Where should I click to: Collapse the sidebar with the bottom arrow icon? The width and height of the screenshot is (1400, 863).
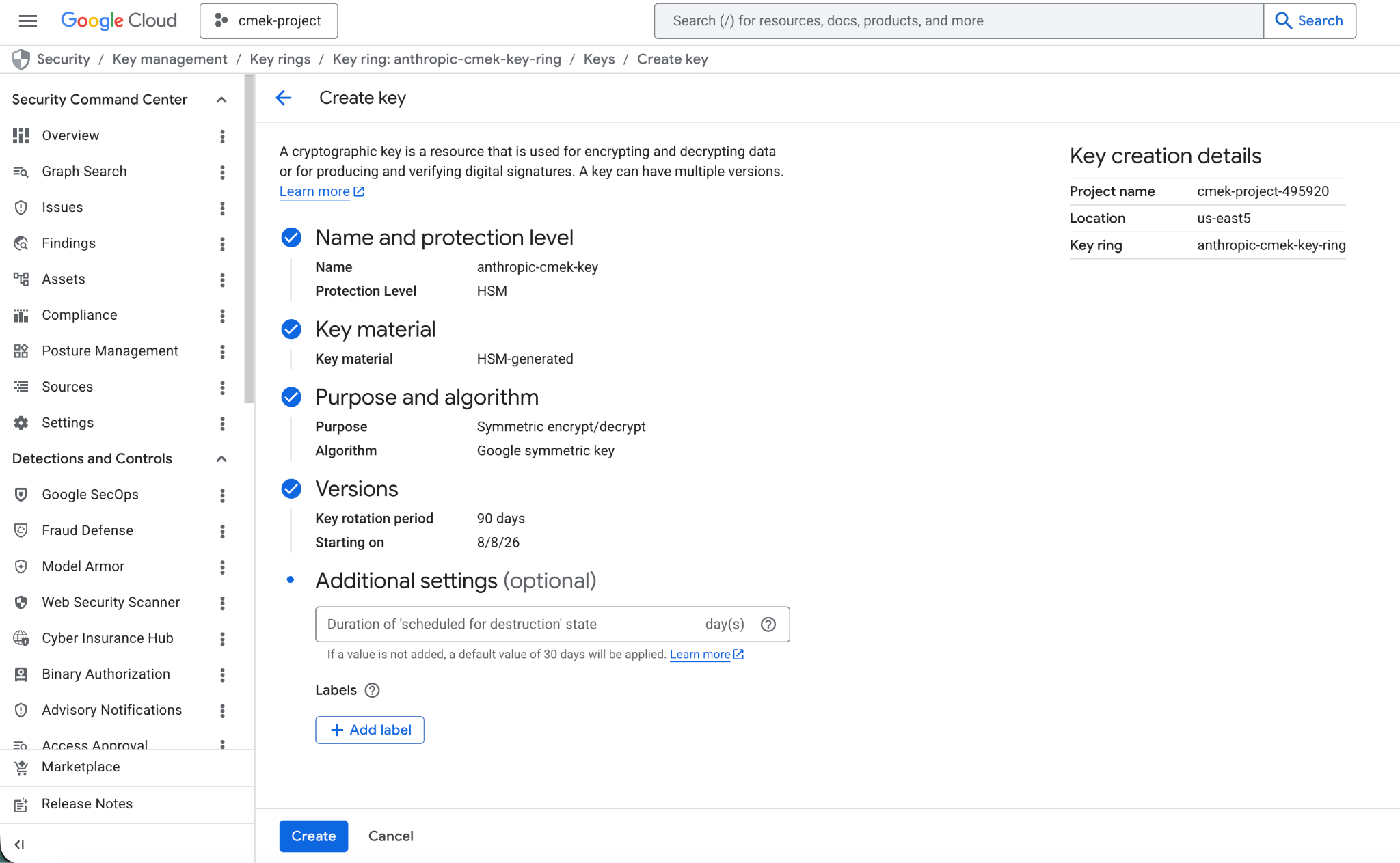(x=19, y=845)
